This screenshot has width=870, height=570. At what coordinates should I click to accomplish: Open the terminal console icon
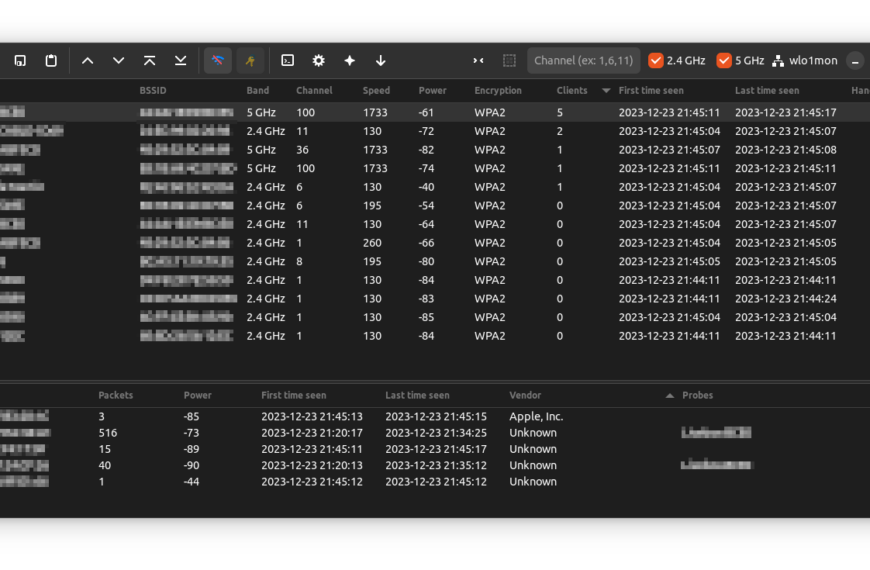(287, 60)
